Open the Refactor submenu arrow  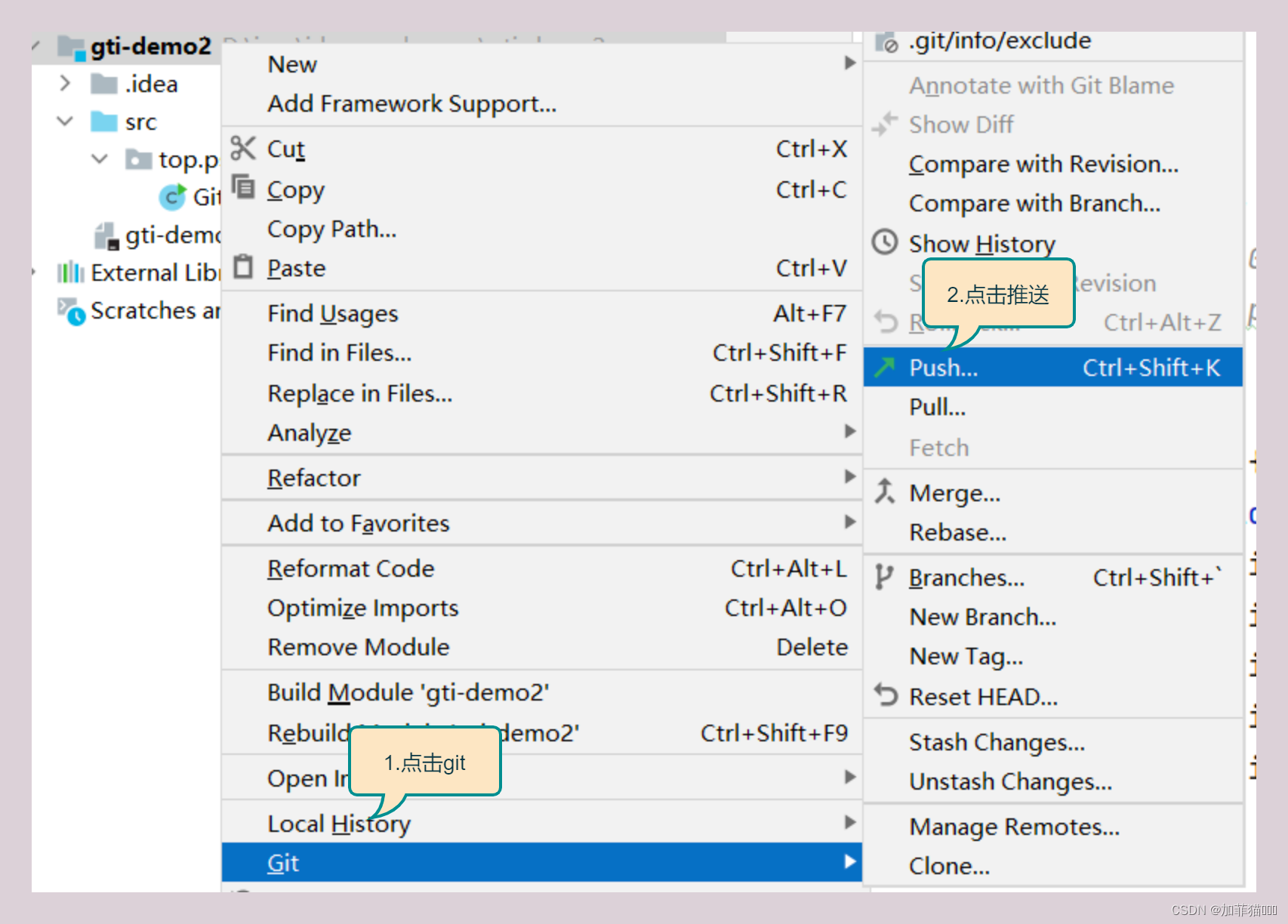click(x=849, y=476)
